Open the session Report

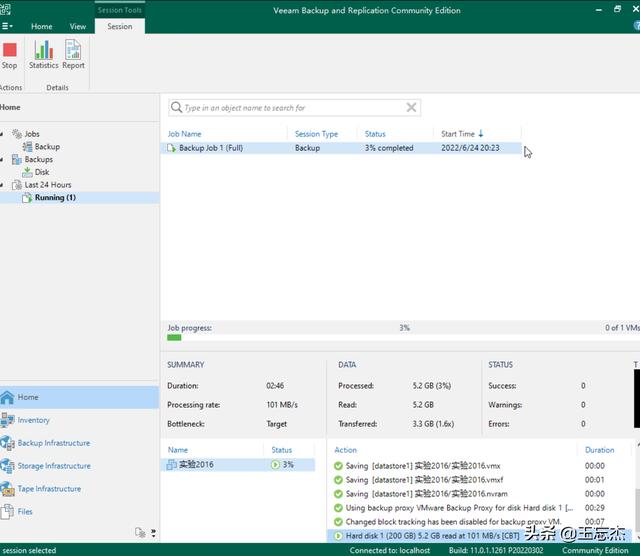[73, 55]
